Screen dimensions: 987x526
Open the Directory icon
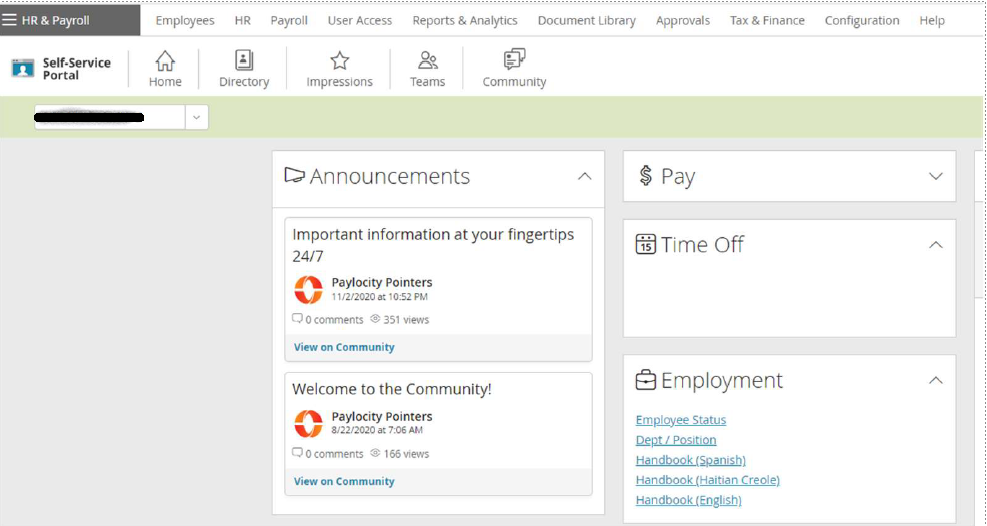point(244,60)
